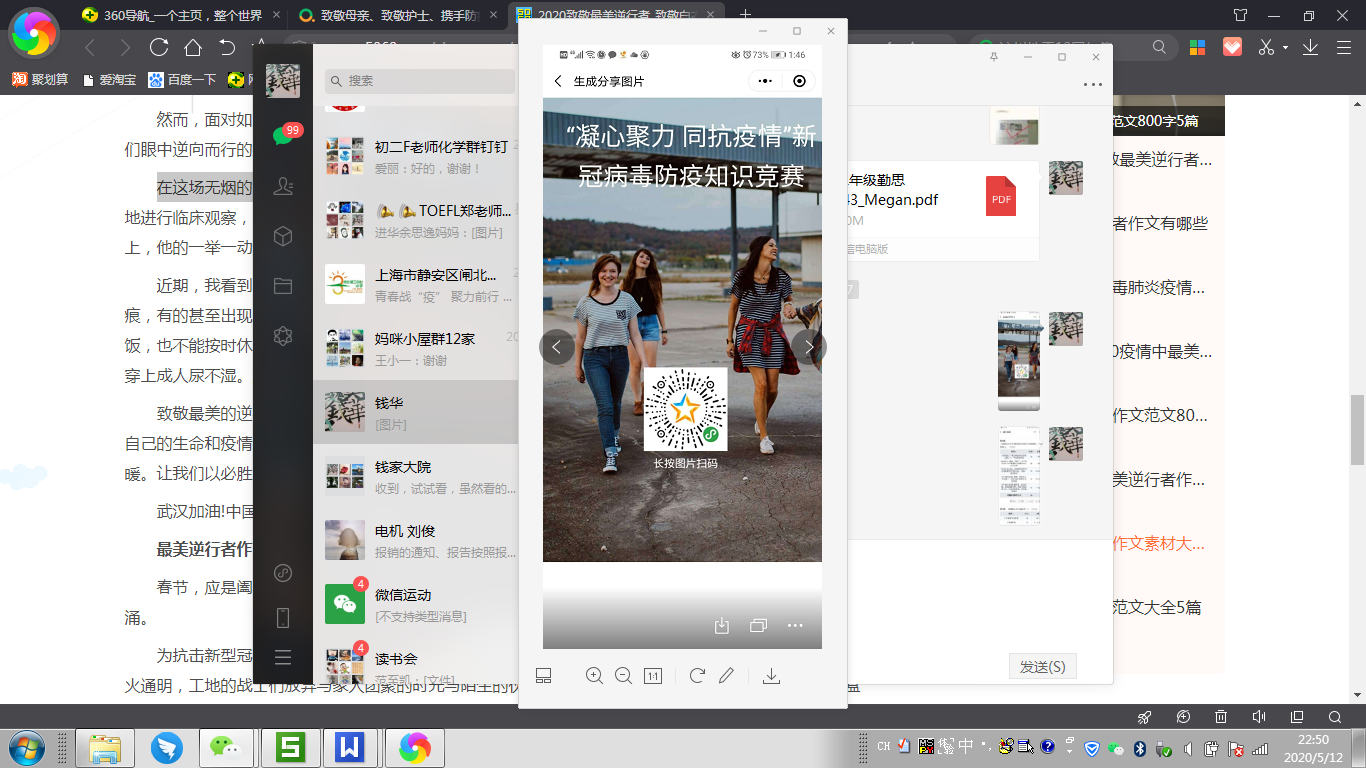Screen dimensions: 1366x768
Task: Open the WeChat favorites cube icon
Action: [283, 236]
